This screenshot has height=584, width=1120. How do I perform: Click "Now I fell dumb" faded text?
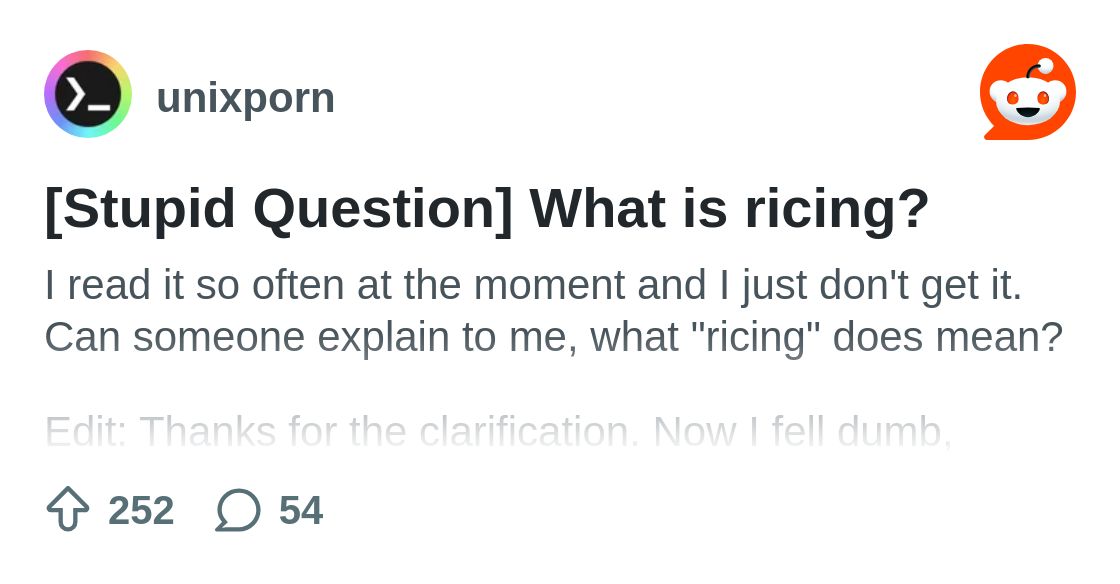[802, 431]
